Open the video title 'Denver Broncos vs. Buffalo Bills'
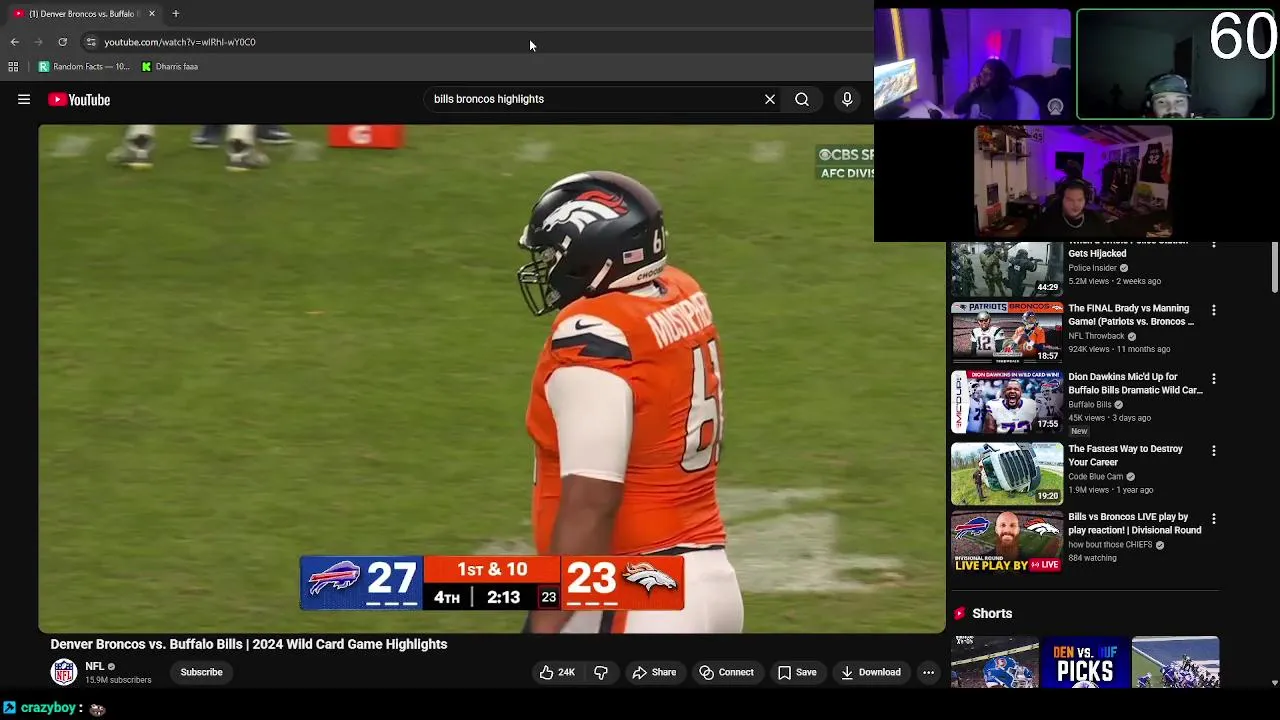This screenshot has width=1280, height=720. tap(249, 645)
